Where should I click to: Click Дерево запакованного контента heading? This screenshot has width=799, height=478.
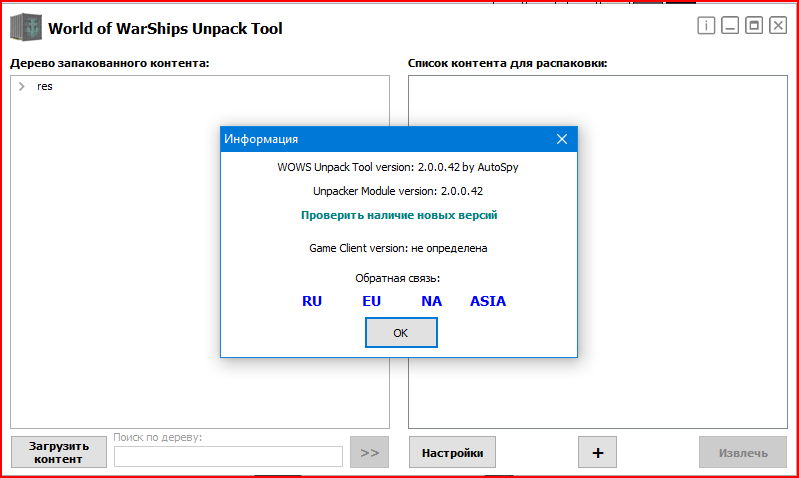point(110,63)
